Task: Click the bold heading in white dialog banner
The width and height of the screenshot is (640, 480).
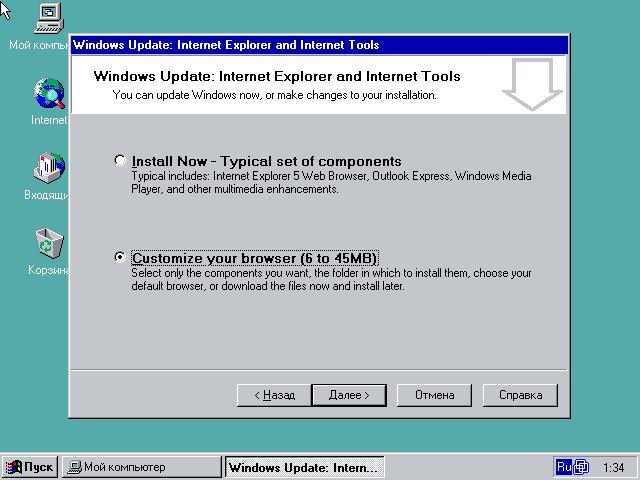Action: (276, 76)
